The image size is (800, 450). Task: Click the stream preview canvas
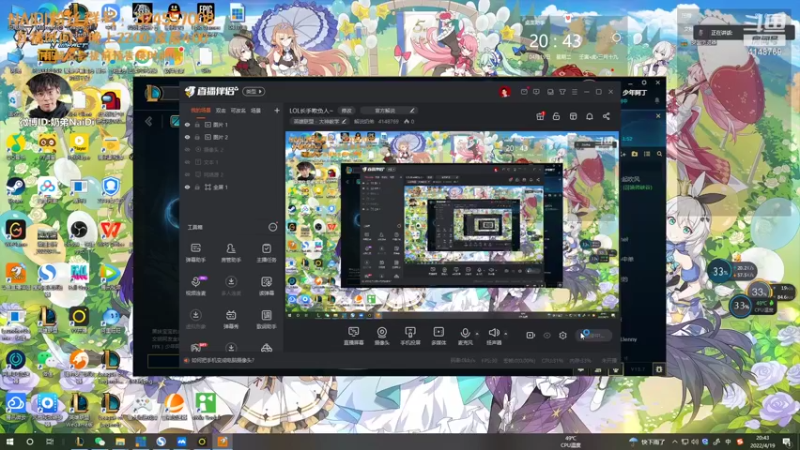coord(452,226)
